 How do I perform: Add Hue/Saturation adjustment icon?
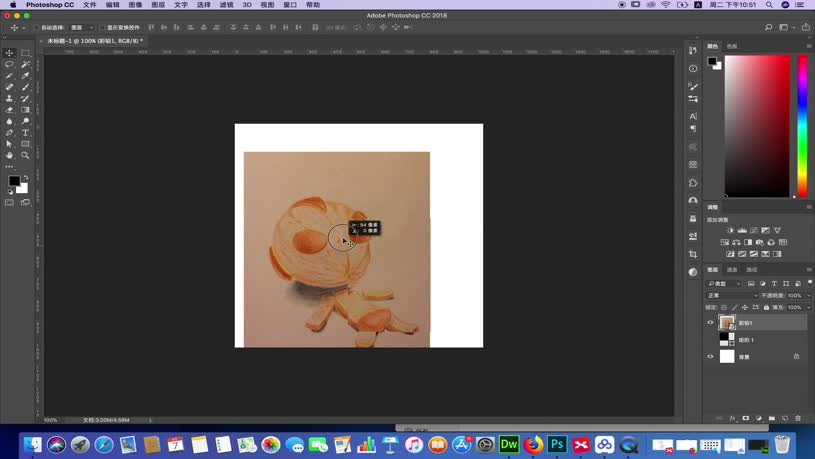click(725, 242)
